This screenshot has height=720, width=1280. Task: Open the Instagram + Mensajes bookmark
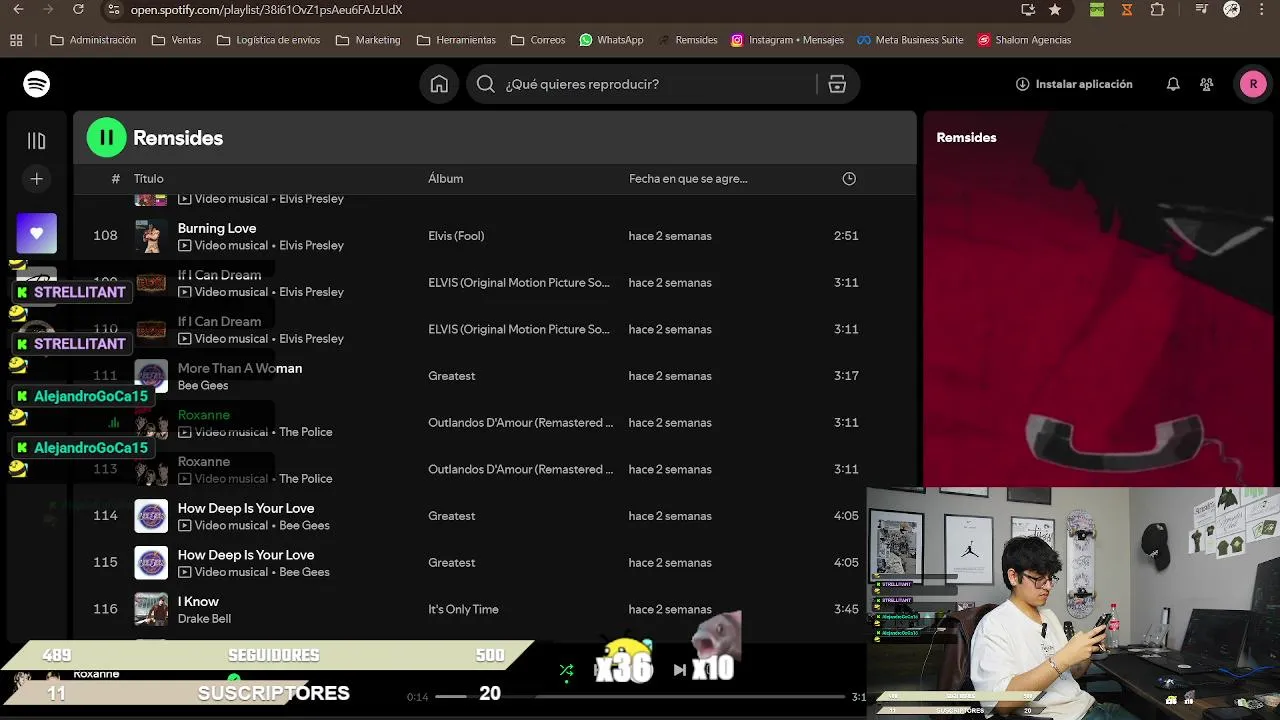[787, 40]
